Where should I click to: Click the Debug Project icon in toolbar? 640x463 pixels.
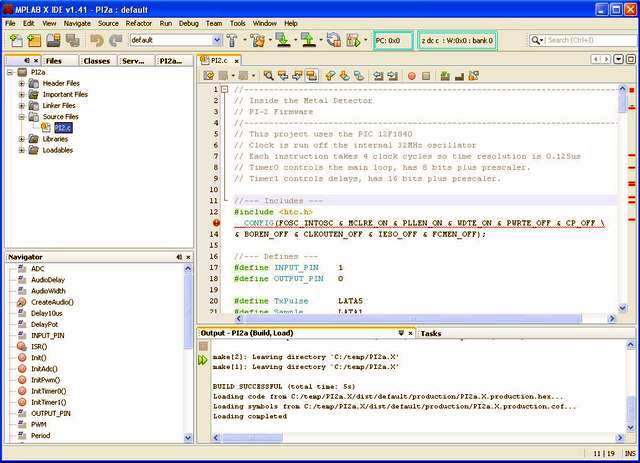click(x=355, y=40)
